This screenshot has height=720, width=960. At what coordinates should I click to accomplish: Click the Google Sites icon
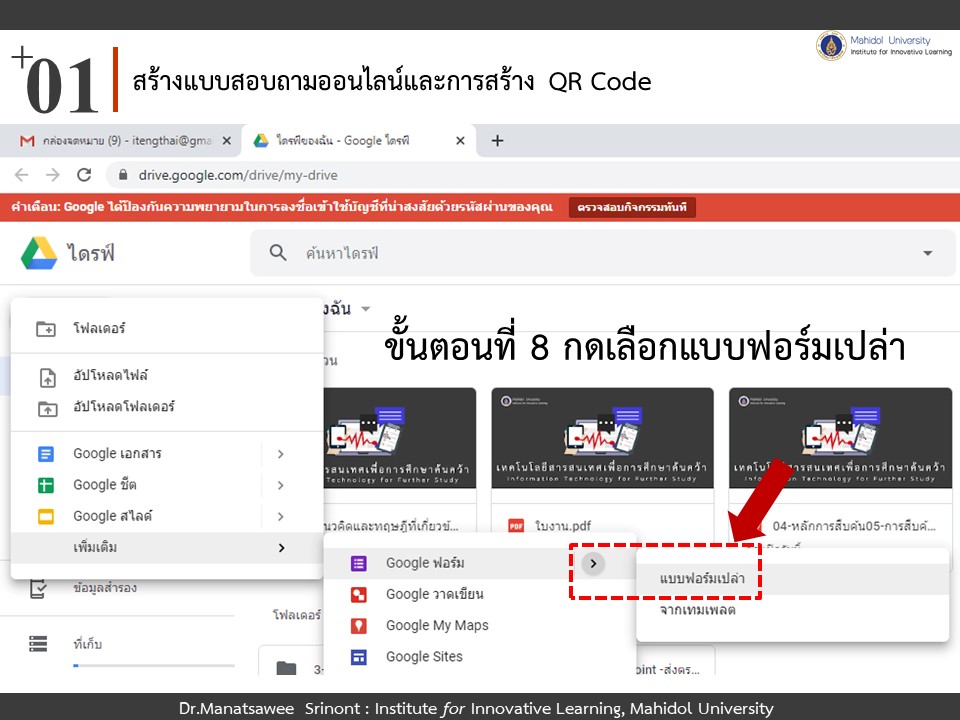coord(358,657)
